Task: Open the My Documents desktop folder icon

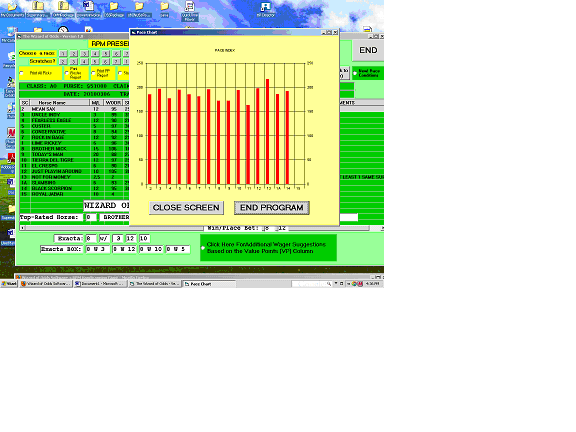Action: tap(12, 9)
